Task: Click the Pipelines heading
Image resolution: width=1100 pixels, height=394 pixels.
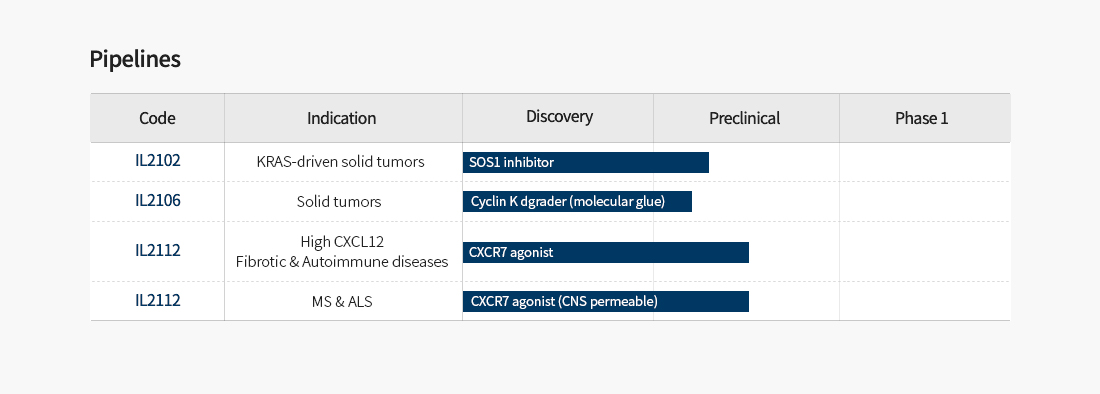Action: click(135, 59)
